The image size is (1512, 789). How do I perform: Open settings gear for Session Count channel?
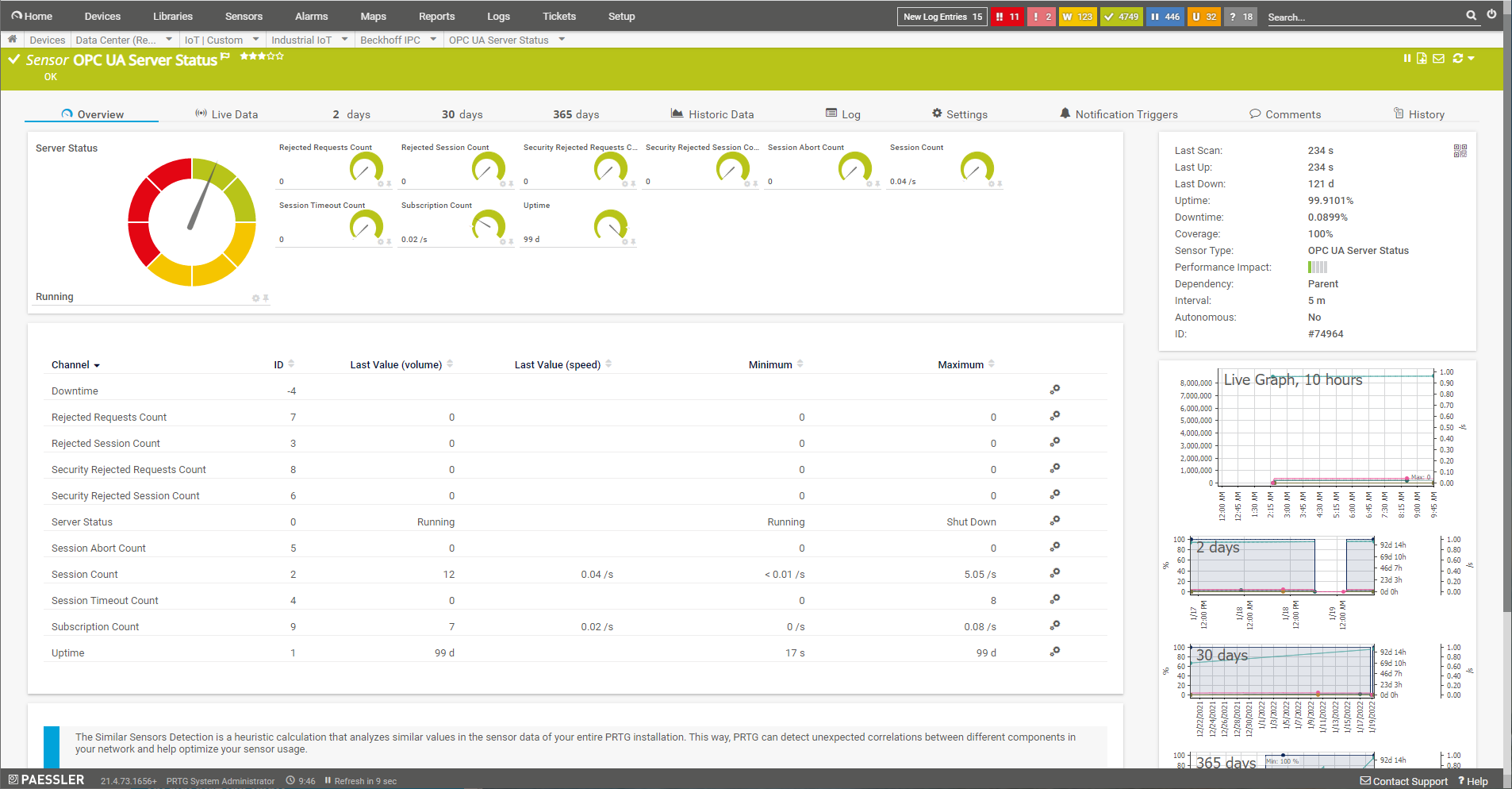1054,573
